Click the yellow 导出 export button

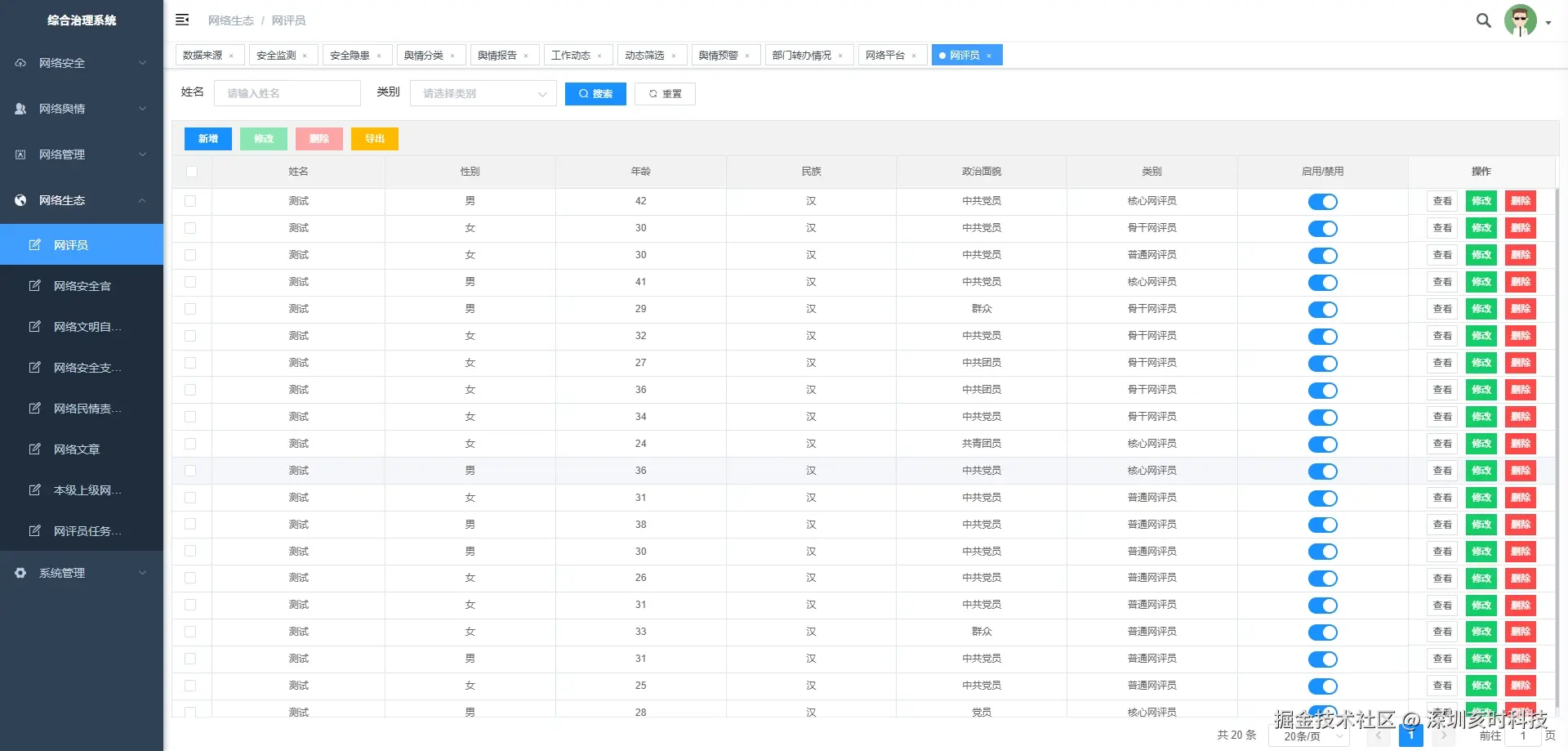pos(375,139)
